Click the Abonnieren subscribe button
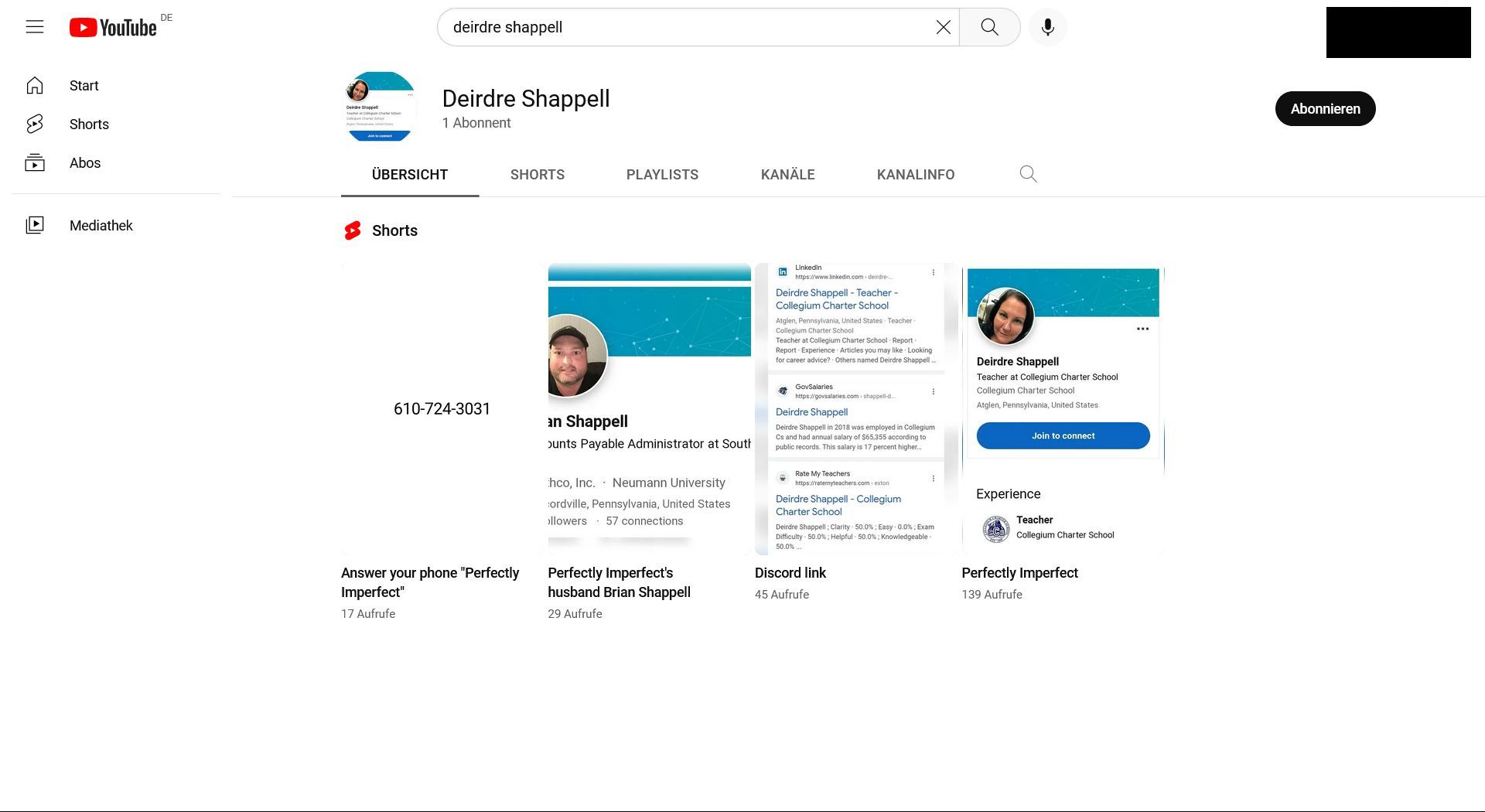 click(1325, 109)
